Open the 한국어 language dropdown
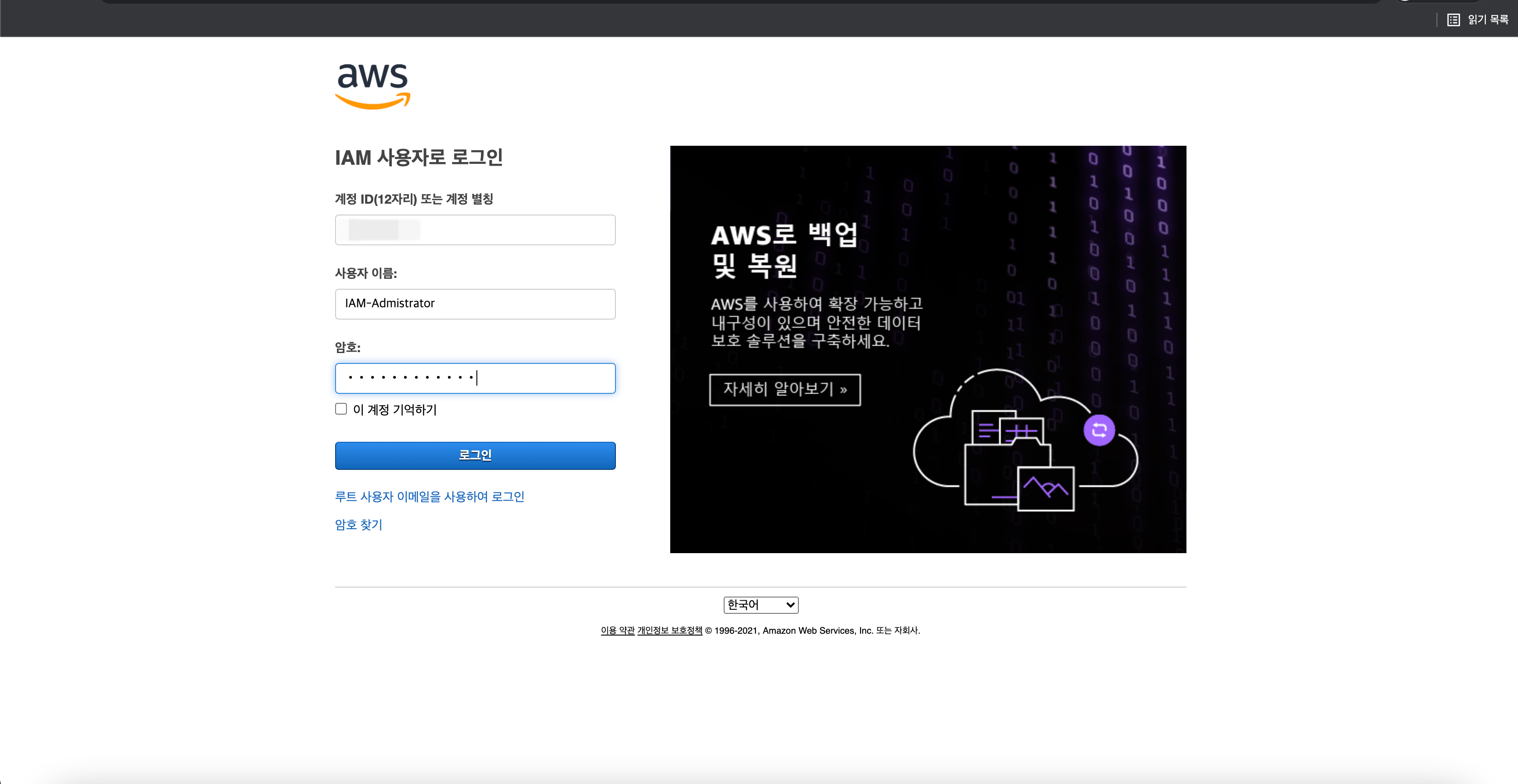 760,605
